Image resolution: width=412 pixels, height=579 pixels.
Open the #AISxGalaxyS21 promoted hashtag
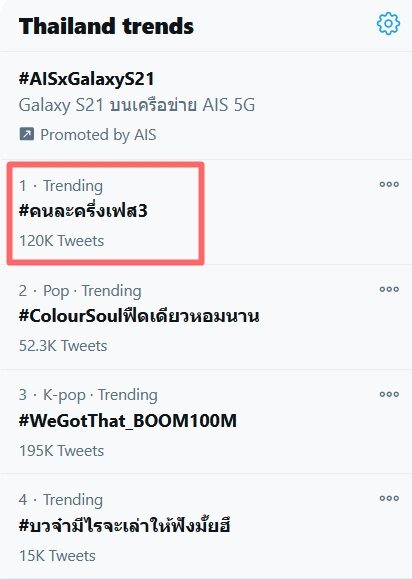pyautogui.click(x=86, y=79)
